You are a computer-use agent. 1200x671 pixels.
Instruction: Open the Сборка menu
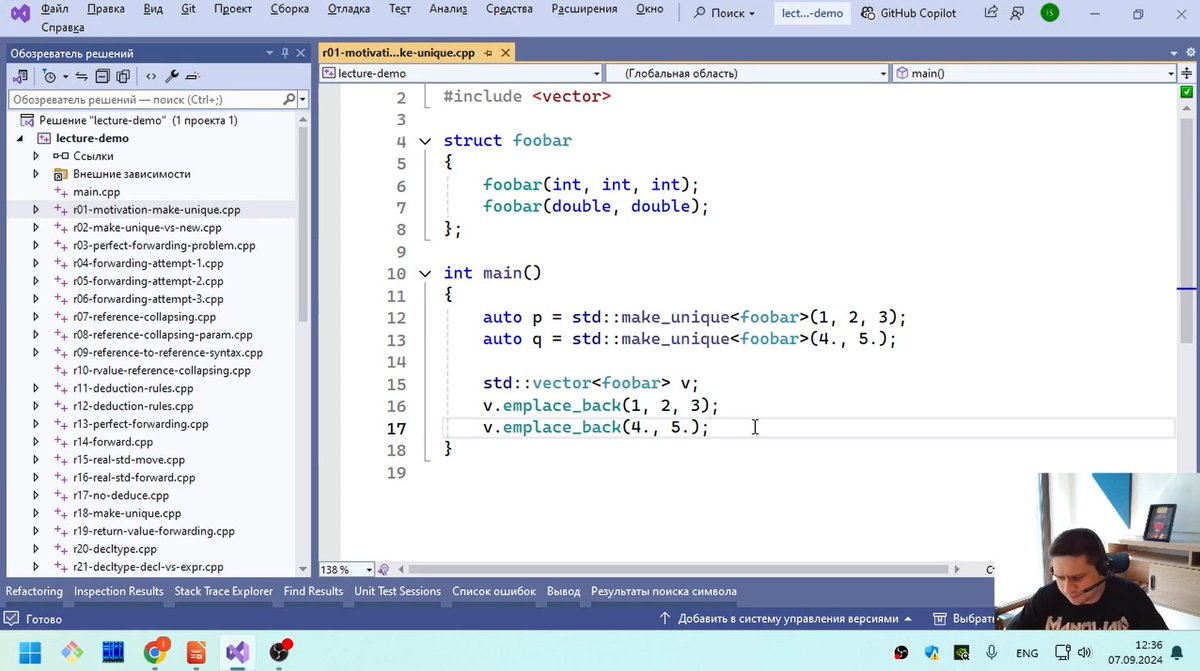click(290, 9)
